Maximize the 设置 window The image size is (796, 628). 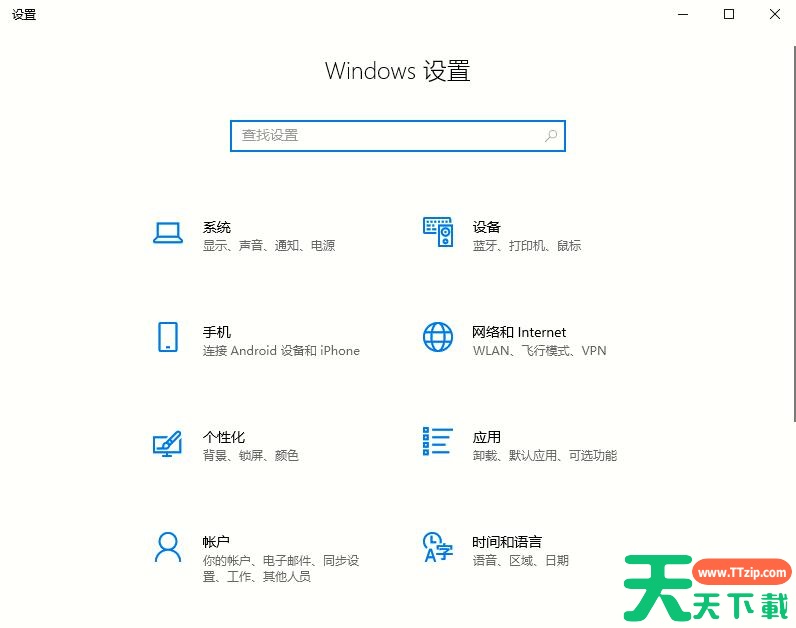[729, 14]
